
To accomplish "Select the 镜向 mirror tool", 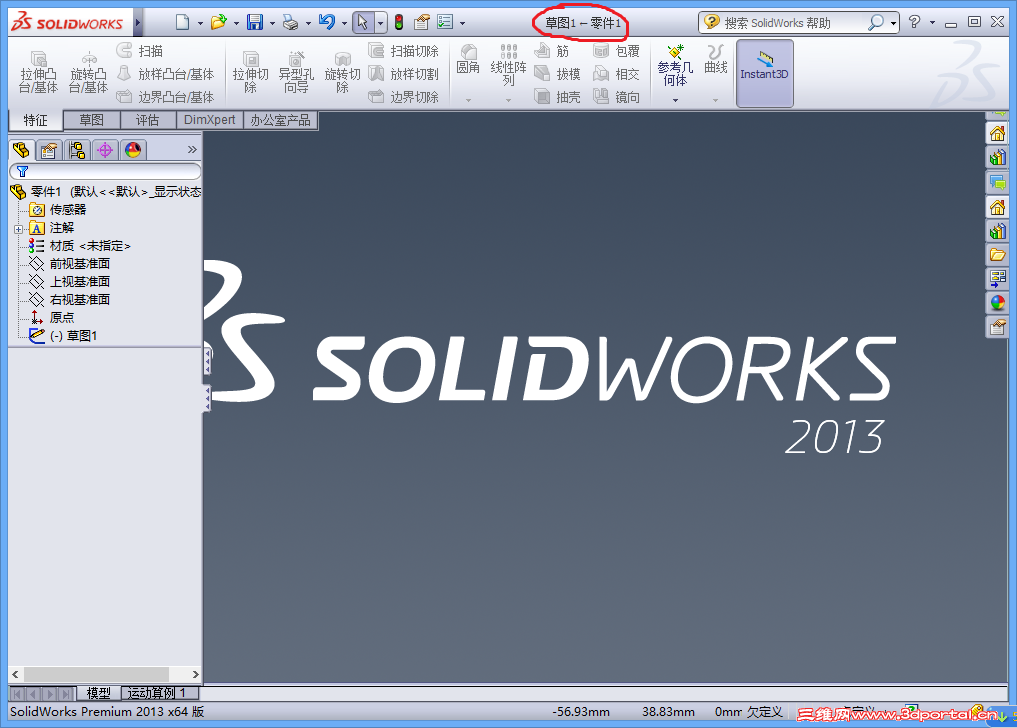I will (617, 97).
